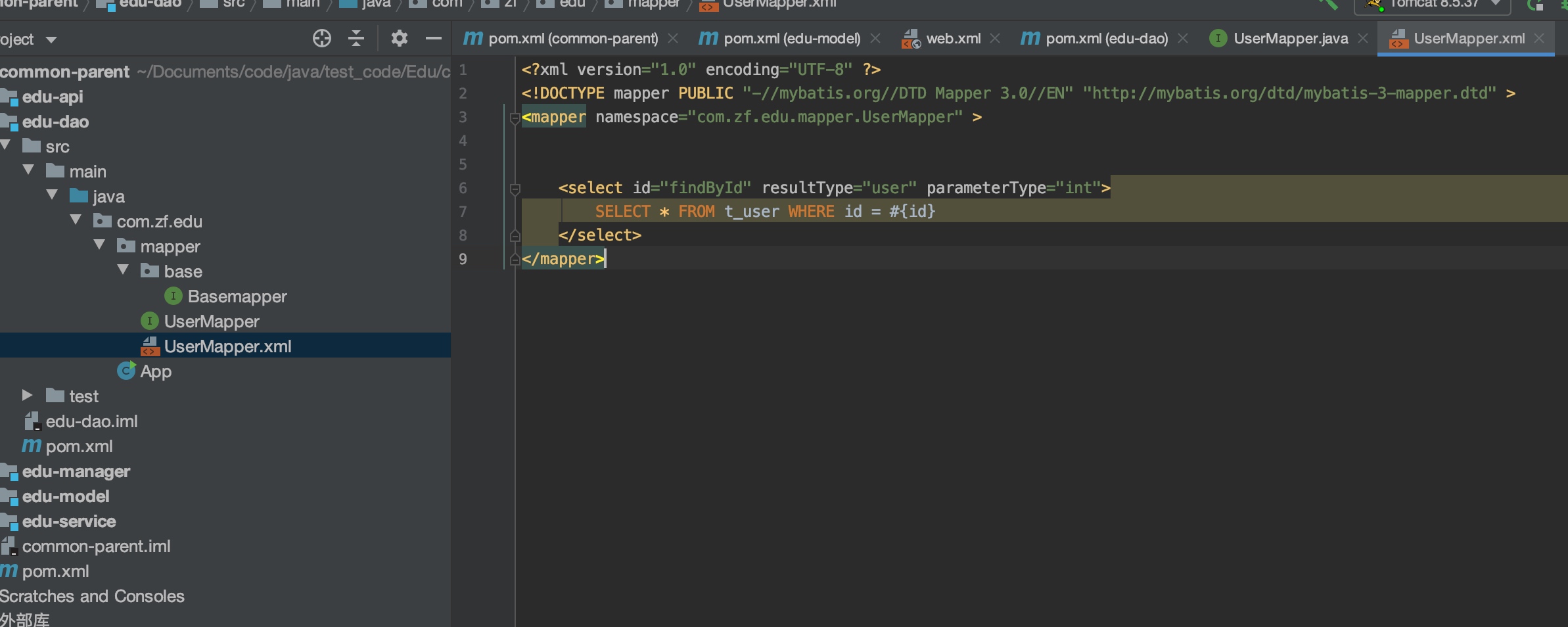
Task: Click the fold marker beside mapper opening tag
Action: click(x=515, y=118)
